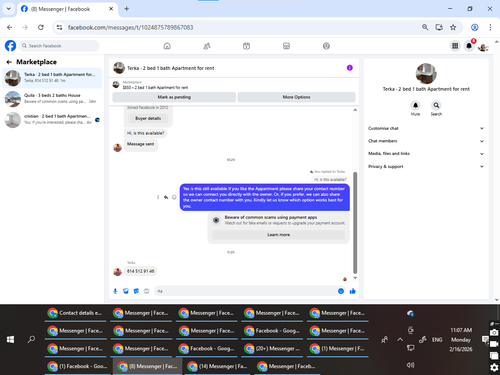
Task: Expand Media, files and links section
Action: click(426, 154)
